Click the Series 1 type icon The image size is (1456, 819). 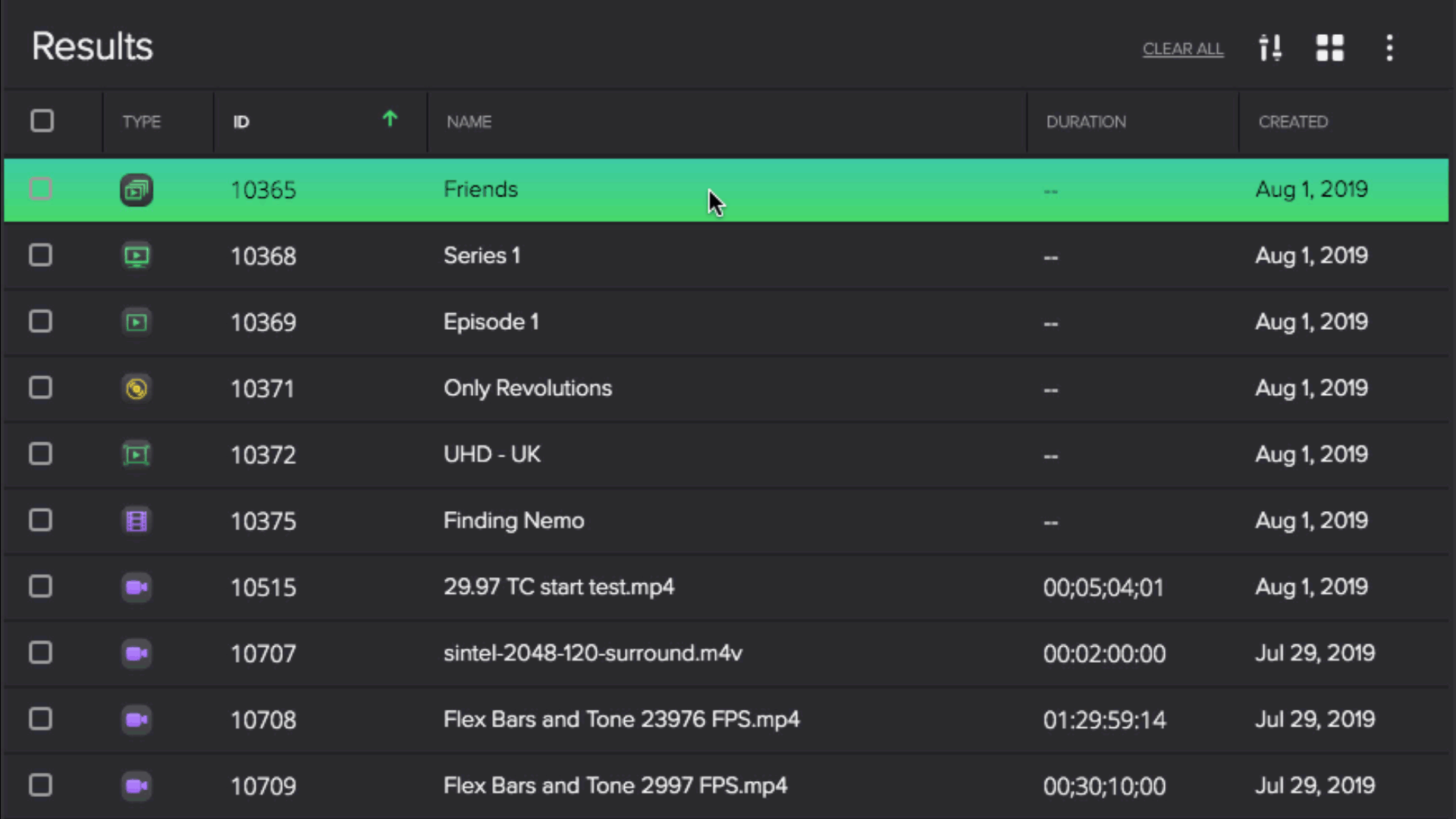[136, 256]
